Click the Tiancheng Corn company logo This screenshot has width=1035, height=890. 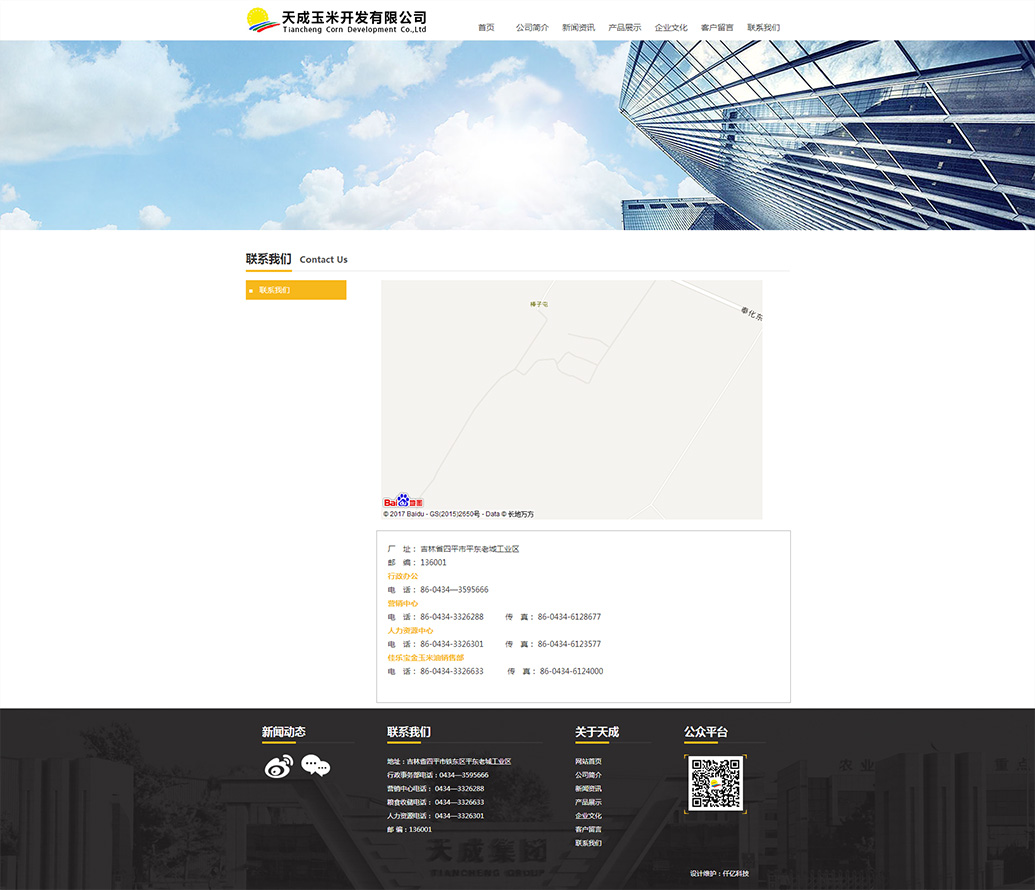[337, 21]
